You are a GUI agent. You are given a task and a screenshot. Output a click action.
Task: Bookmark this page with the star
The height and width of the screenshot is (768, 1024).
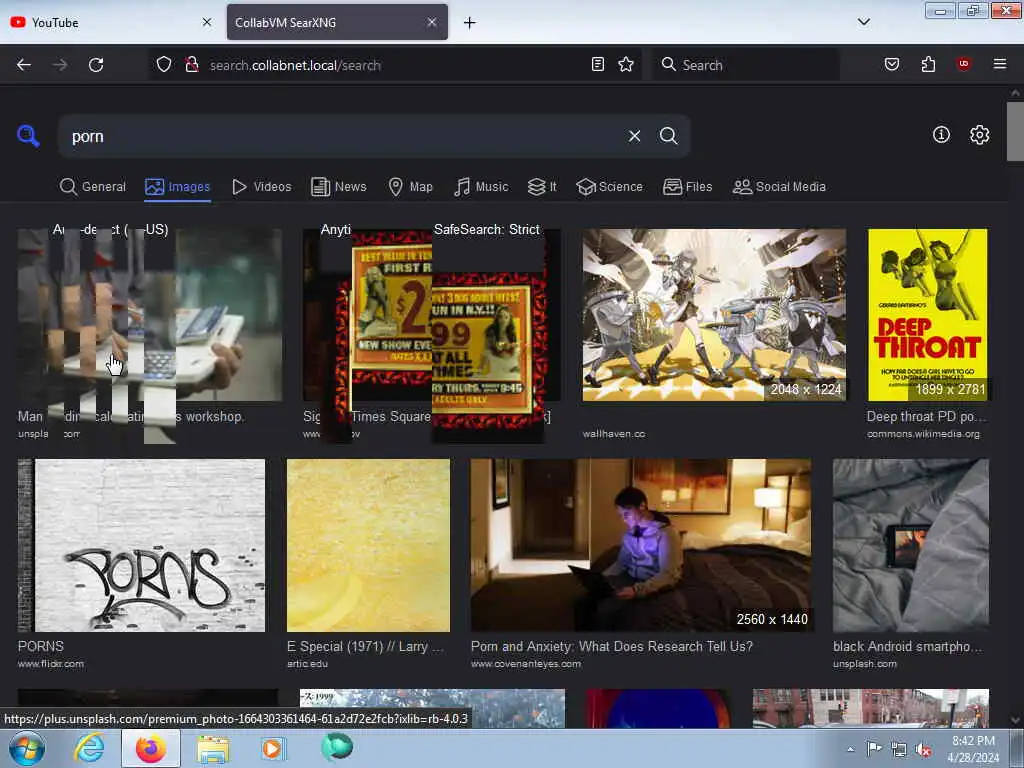tap(626, 64)
